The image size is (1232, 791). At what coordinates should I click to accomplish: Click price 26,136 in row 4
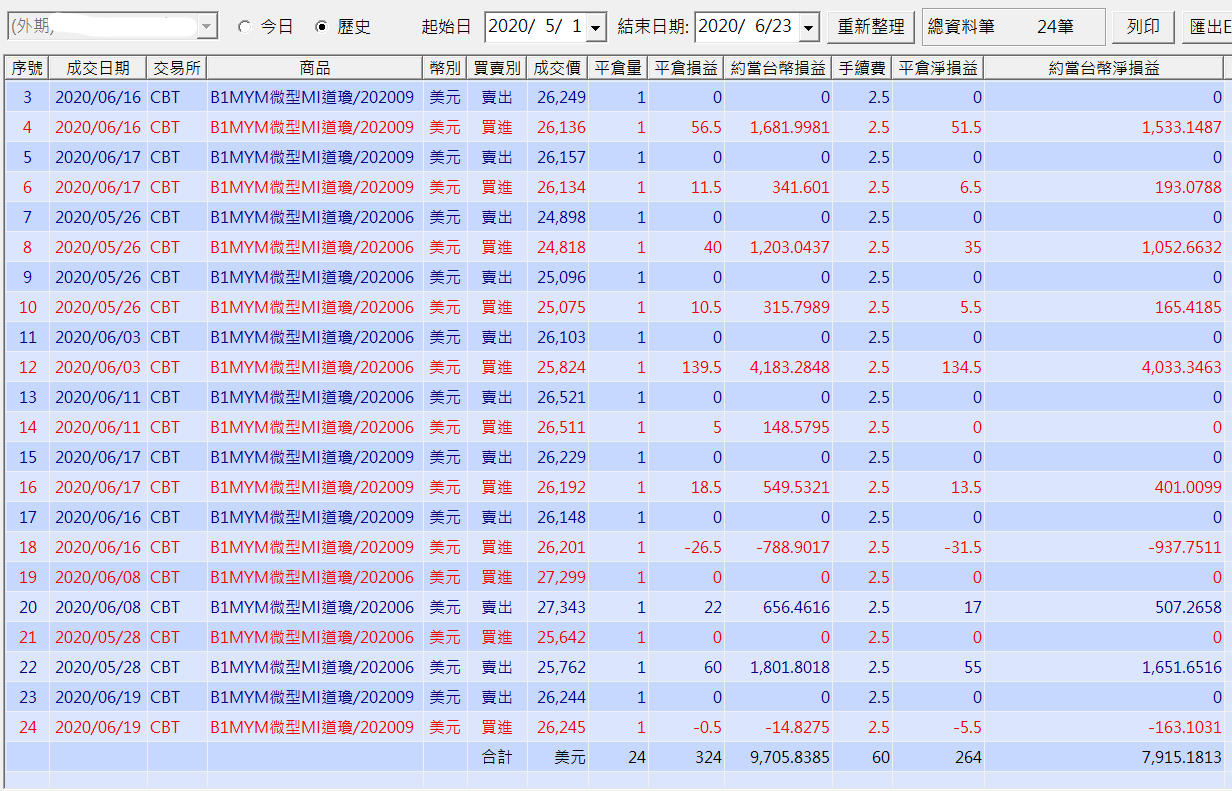(x=561, y=127)
